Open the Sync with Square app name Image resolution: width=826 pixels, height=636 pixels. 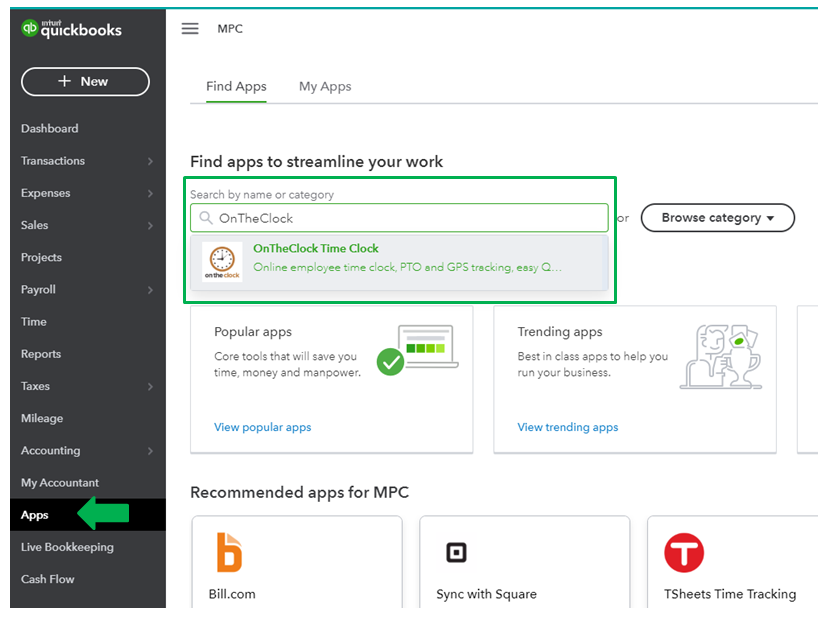(486, 594)
